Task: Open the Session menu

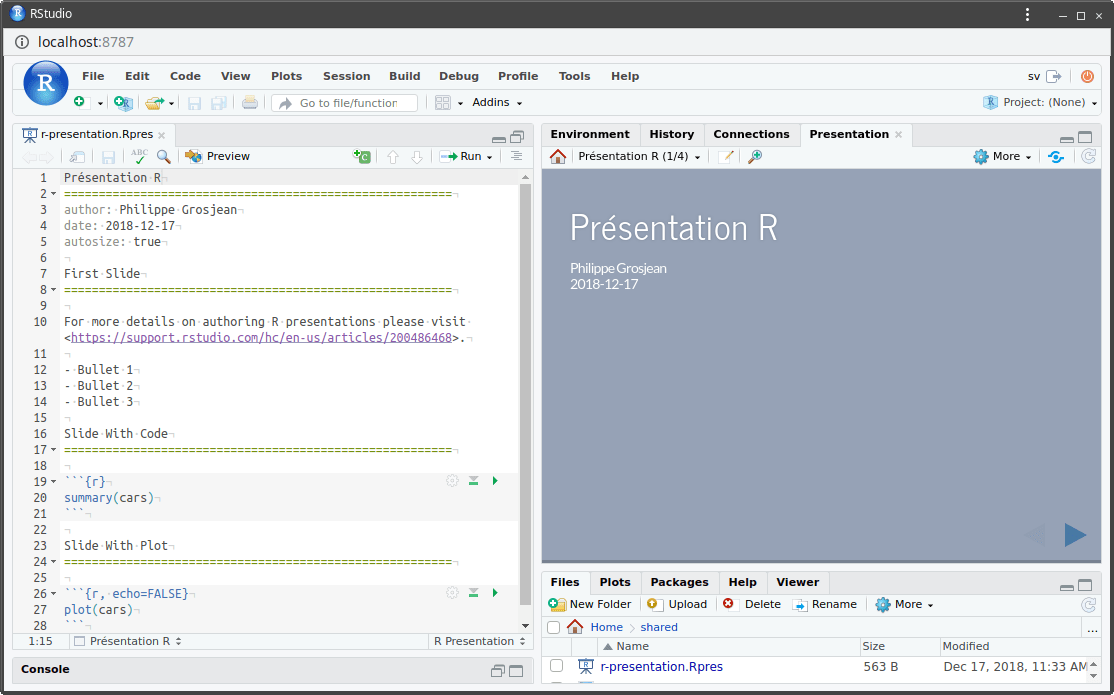Action: [347, 76]
